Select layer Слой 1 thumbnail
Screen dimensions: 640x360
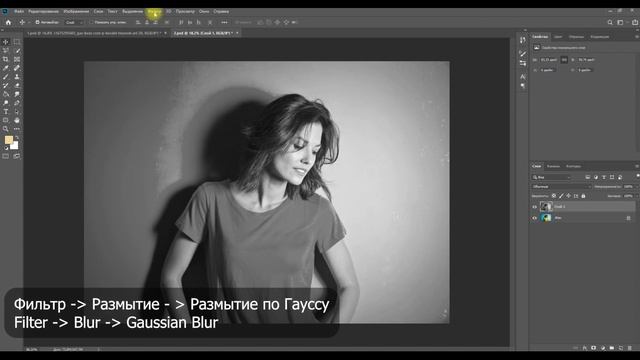[x=546, y=207]
